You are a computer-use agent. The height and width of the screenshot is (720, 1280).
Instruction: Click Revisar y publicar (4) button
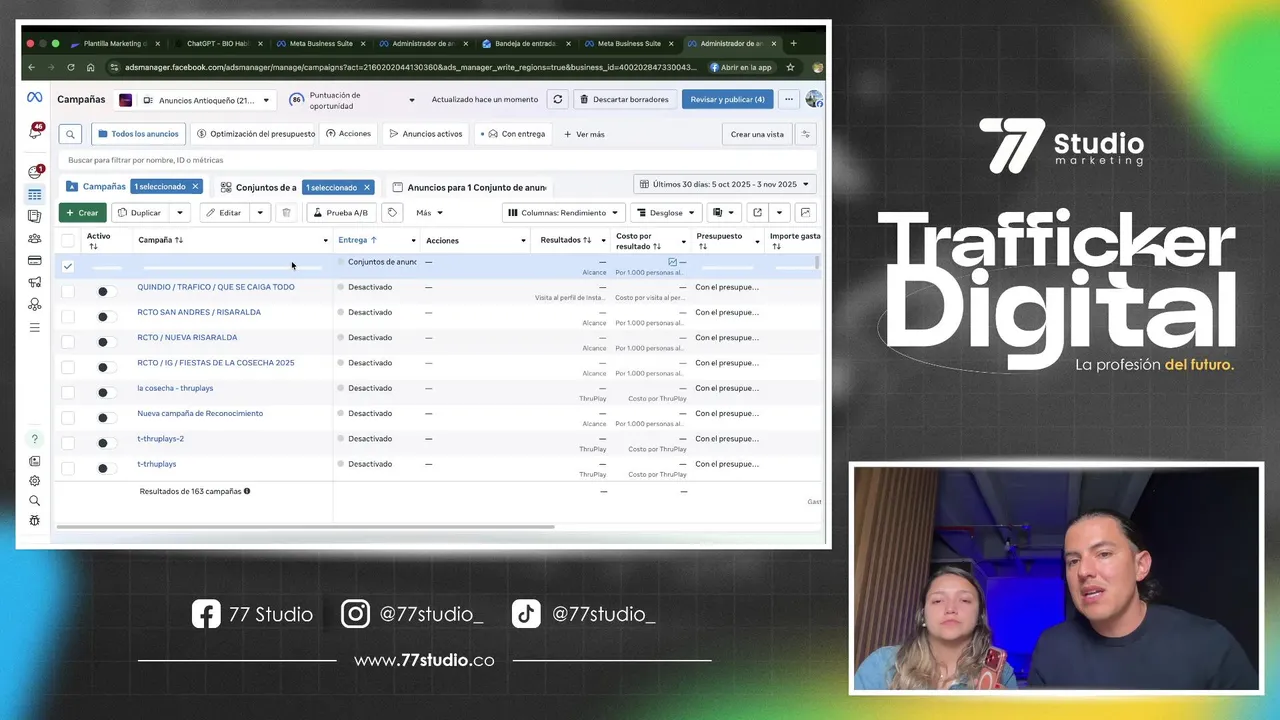click(x=727, y=100)
